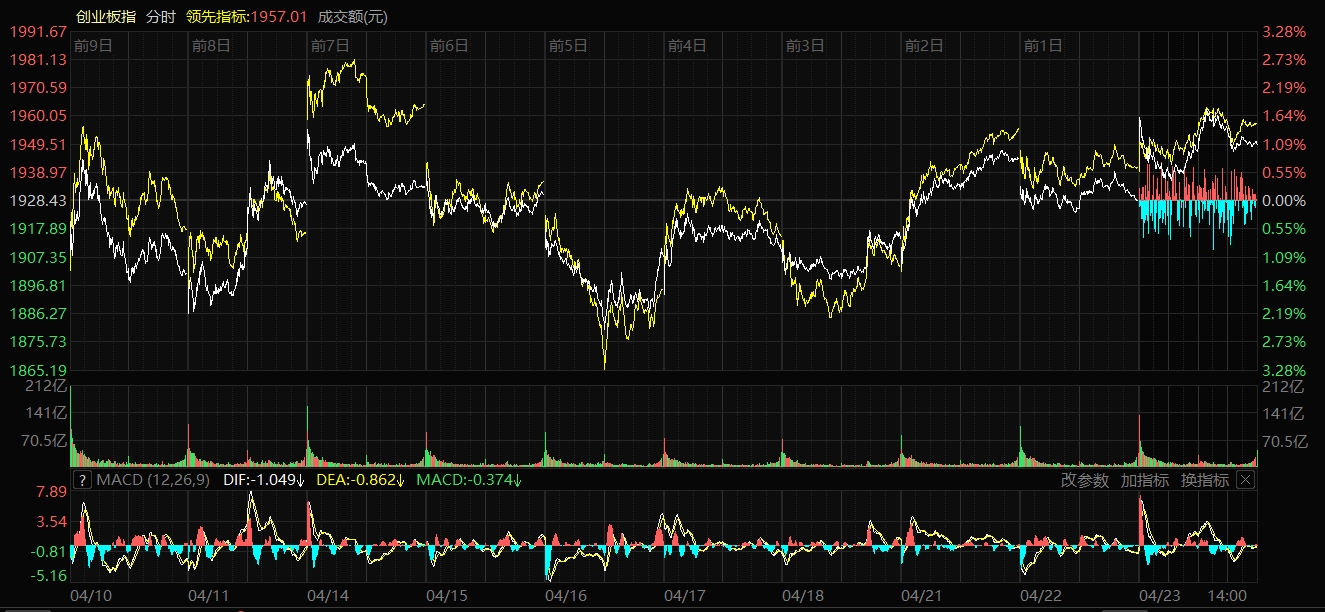Click the 分时 chart mode label

(160, 16)
